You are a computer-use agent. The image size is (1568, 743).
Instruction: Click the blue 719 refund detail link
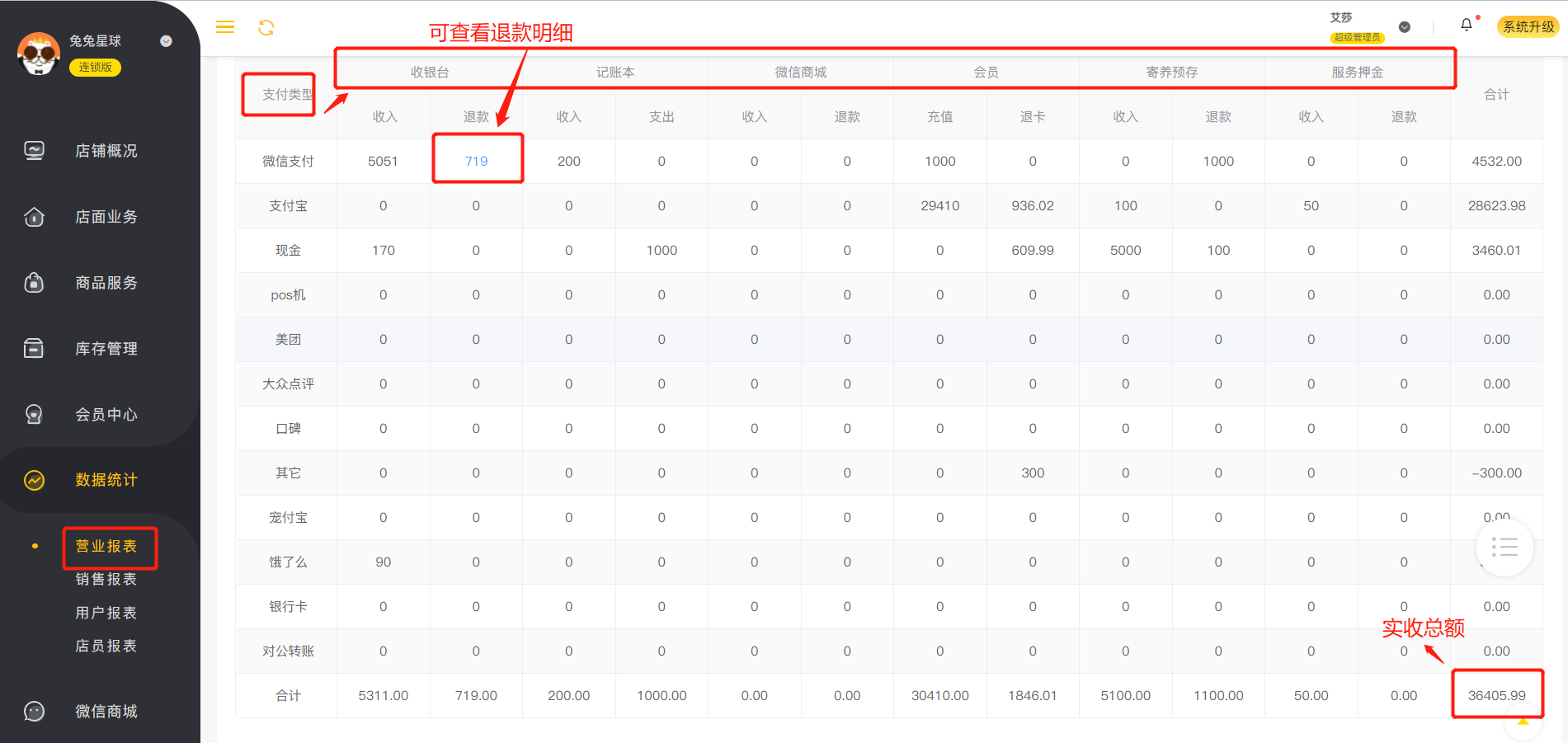476,161
